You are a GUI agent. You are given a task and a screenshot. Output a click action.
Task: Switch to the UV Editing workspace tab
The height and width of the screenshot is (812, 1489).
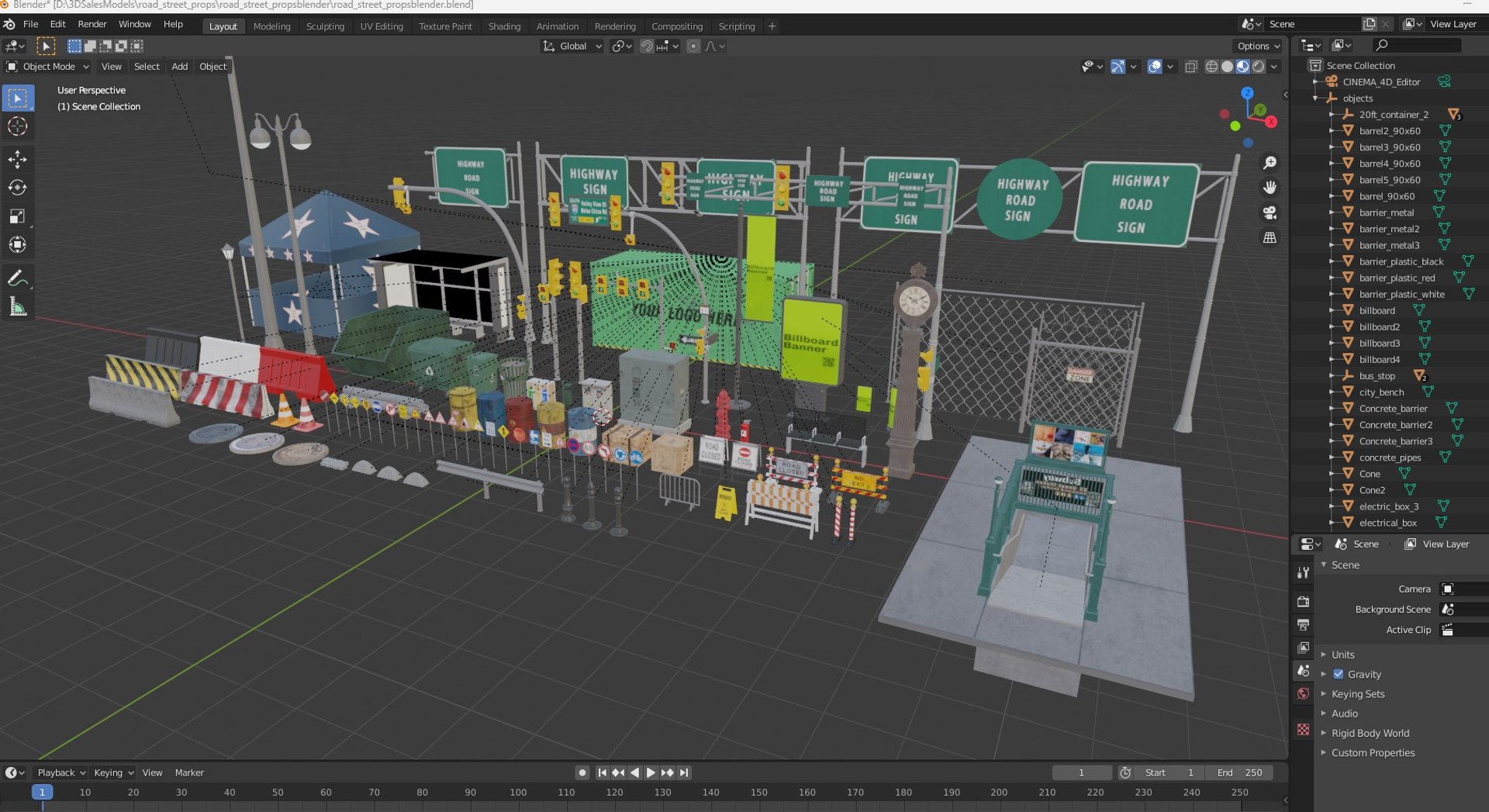382,26
